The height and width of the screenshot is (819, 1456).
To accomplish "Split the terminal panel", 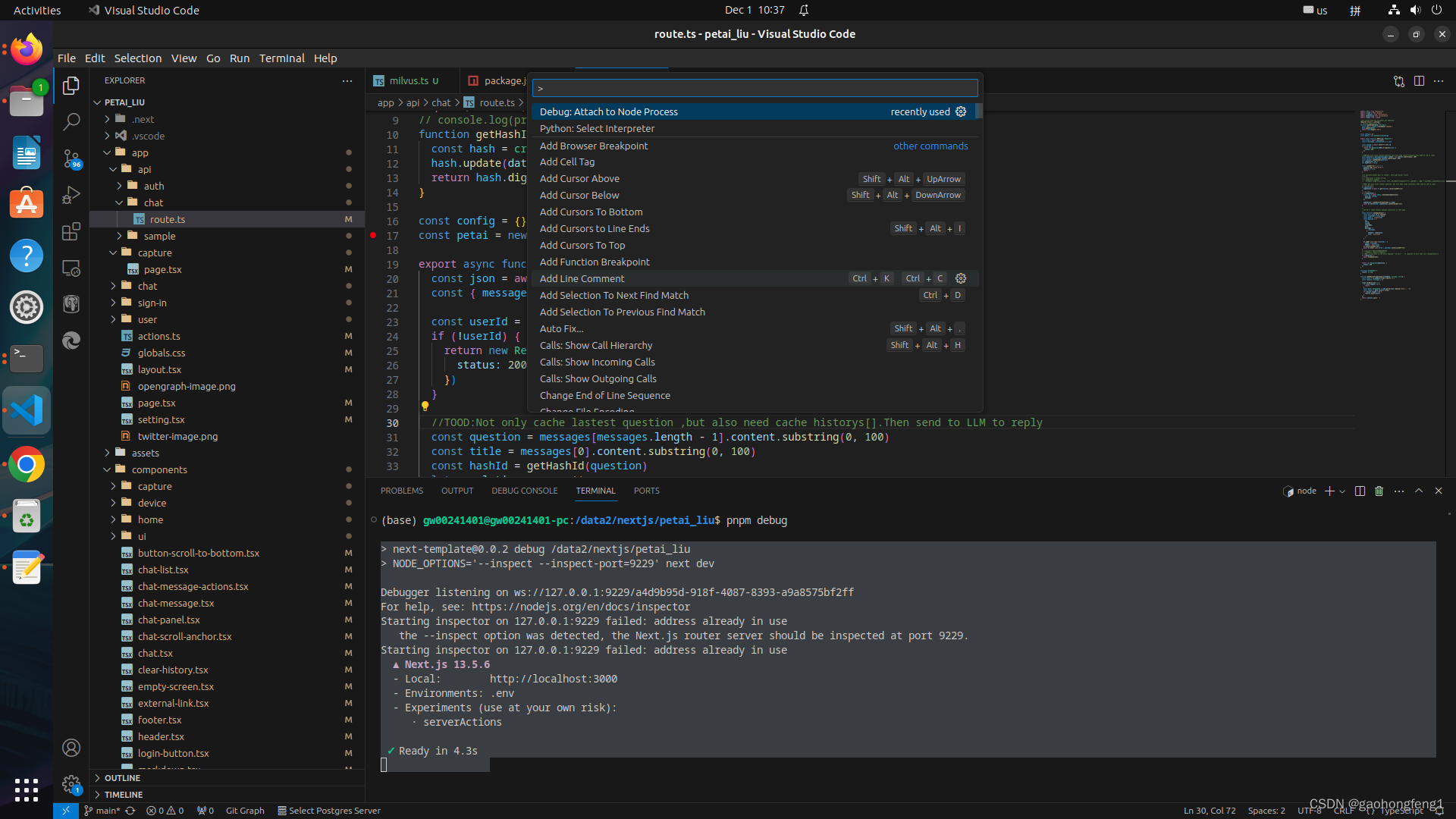I will click(1360, 491).
